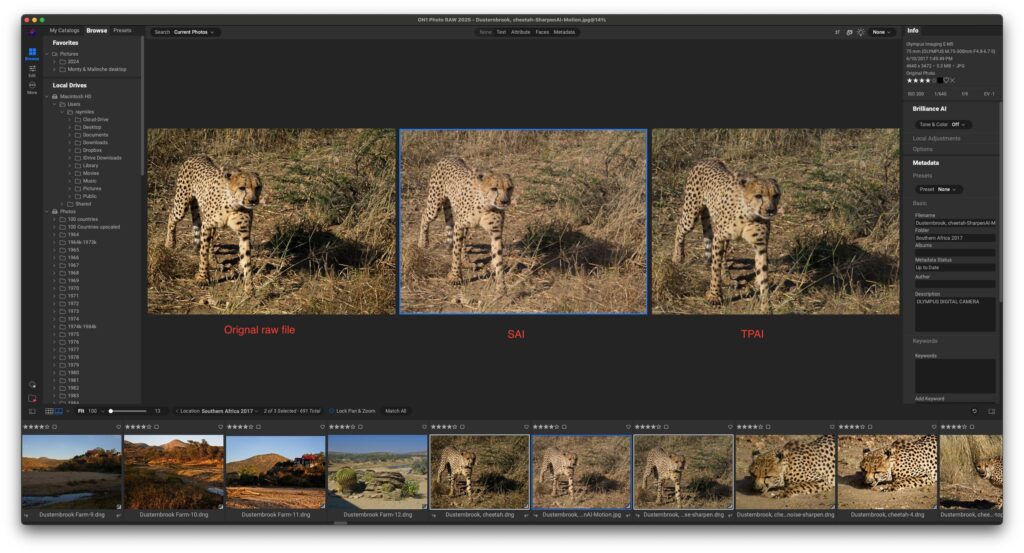The height and width of the screenshot is (553, 1024).
Task: Click the star rating in the Info panel
Action: tap(920, 80)
